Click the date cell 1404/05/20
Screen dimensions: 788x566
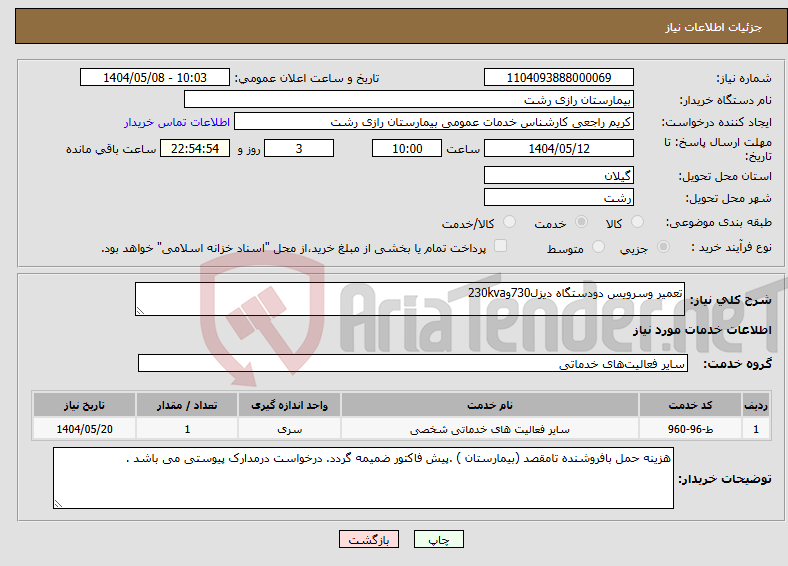(x=84, y=429)
